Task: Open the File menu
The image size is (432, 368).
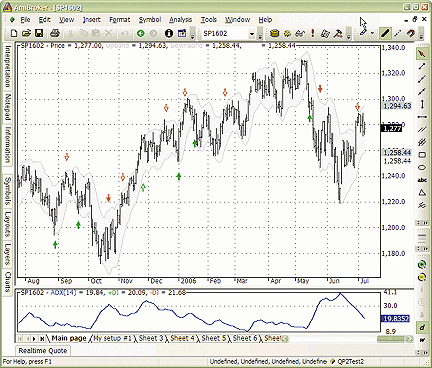Action: pos(25,20)
